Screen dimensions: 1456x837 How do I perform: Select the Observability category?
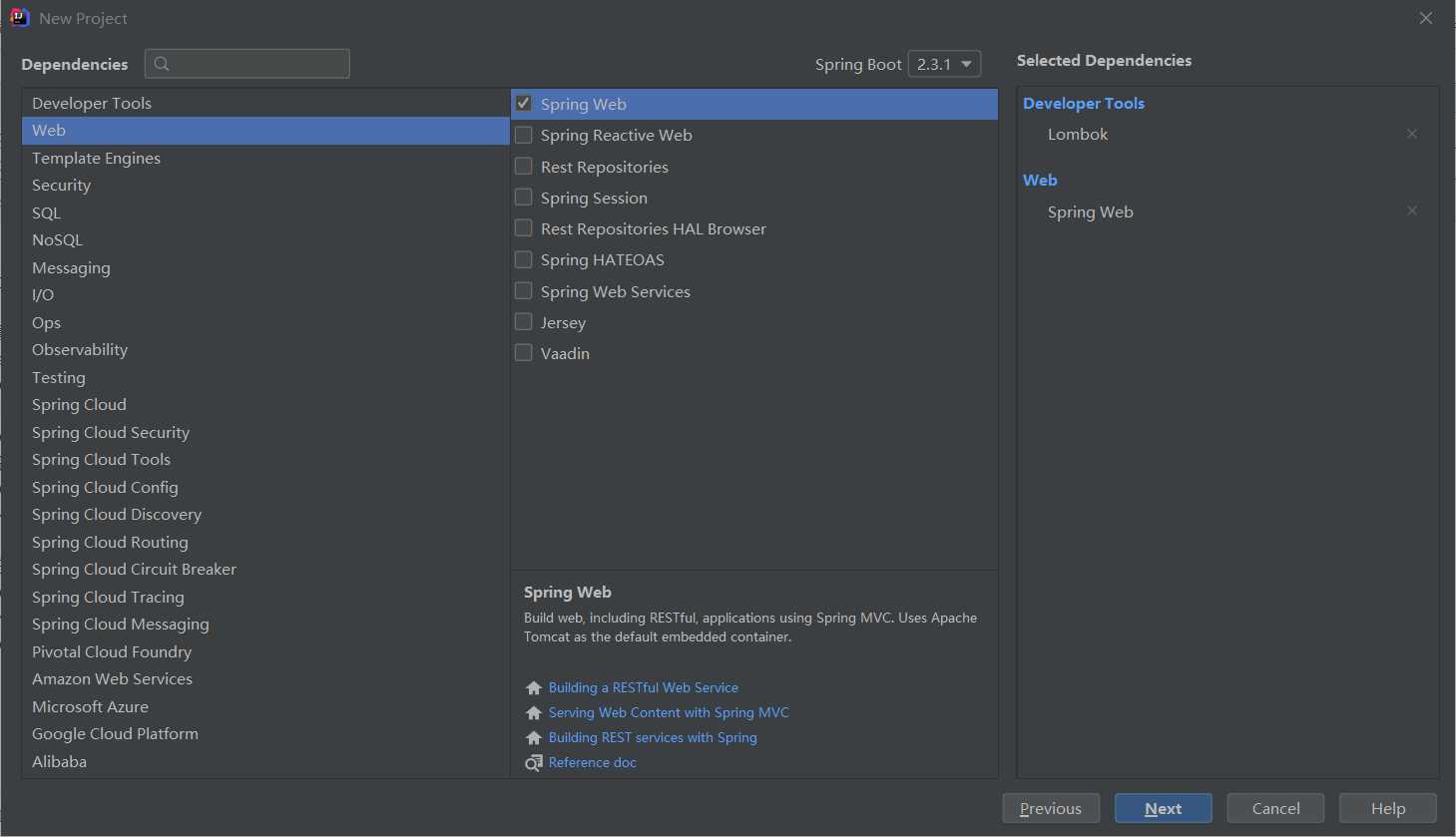point(265,350)
